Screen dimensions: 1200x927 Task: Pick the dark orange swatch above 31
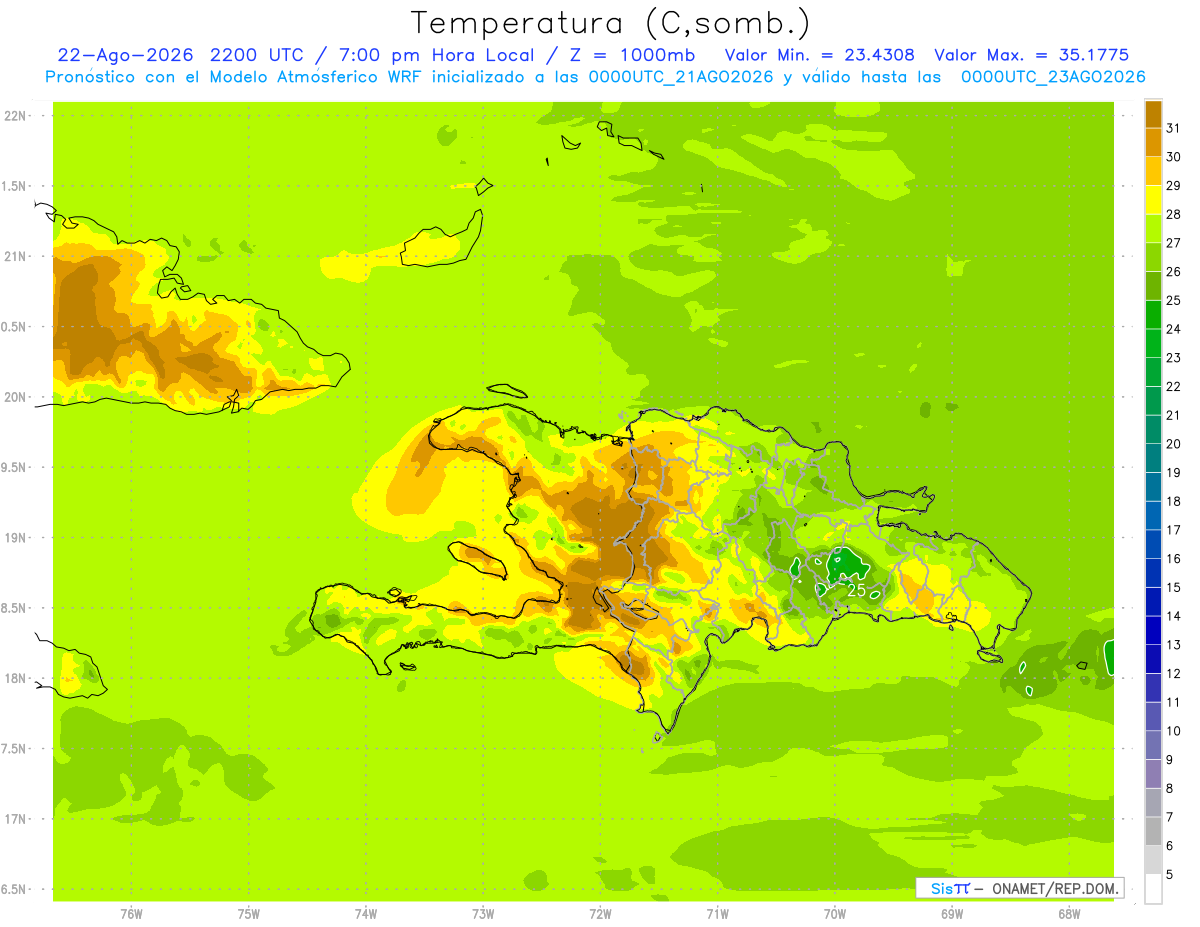pos(1153,114)
